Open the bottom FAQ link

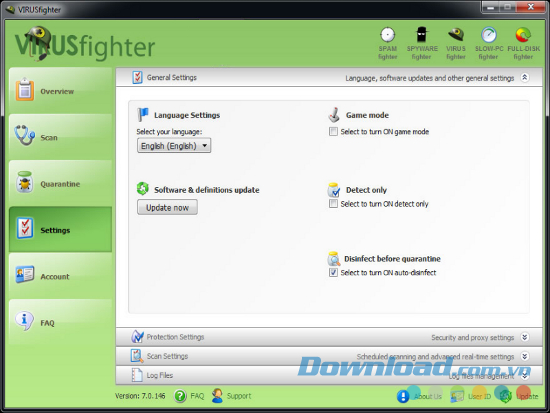pyautogui.click(x=197, y=396)
